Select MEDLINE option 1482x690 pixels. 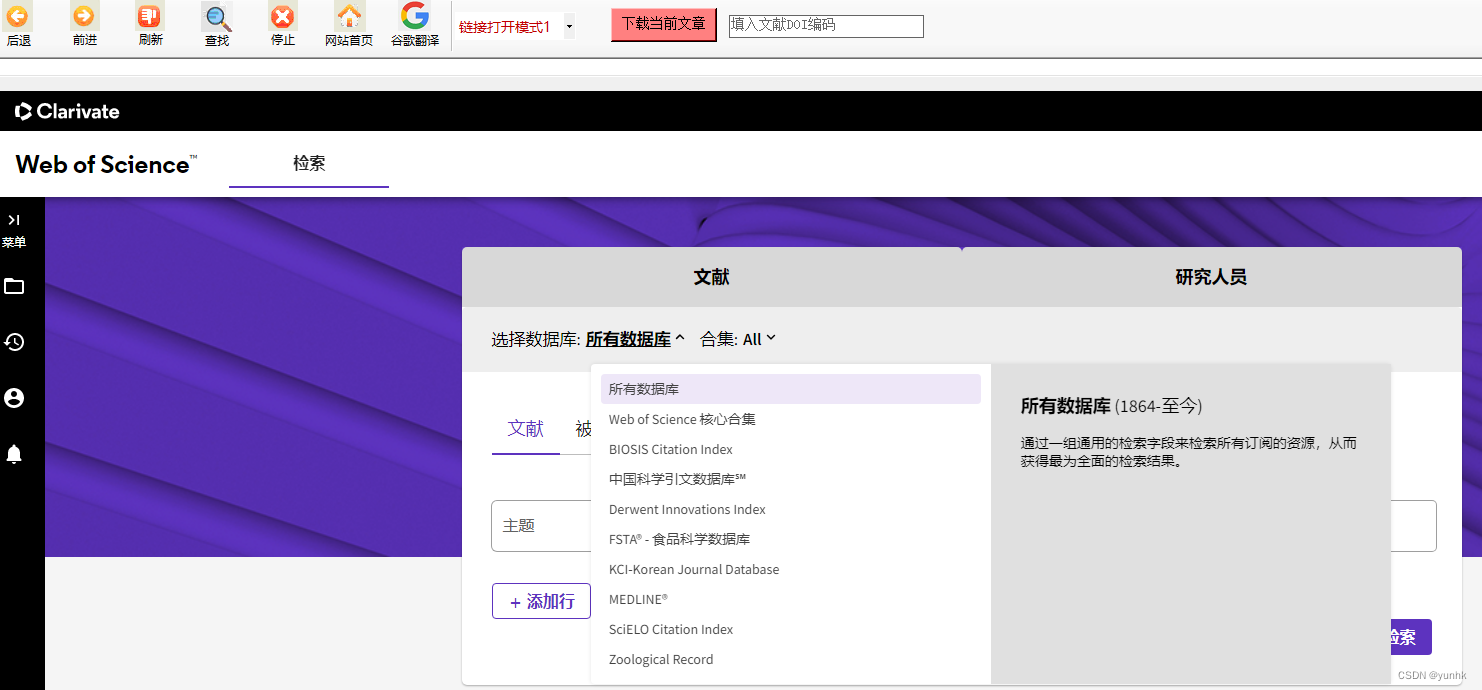tap(791, 599)
